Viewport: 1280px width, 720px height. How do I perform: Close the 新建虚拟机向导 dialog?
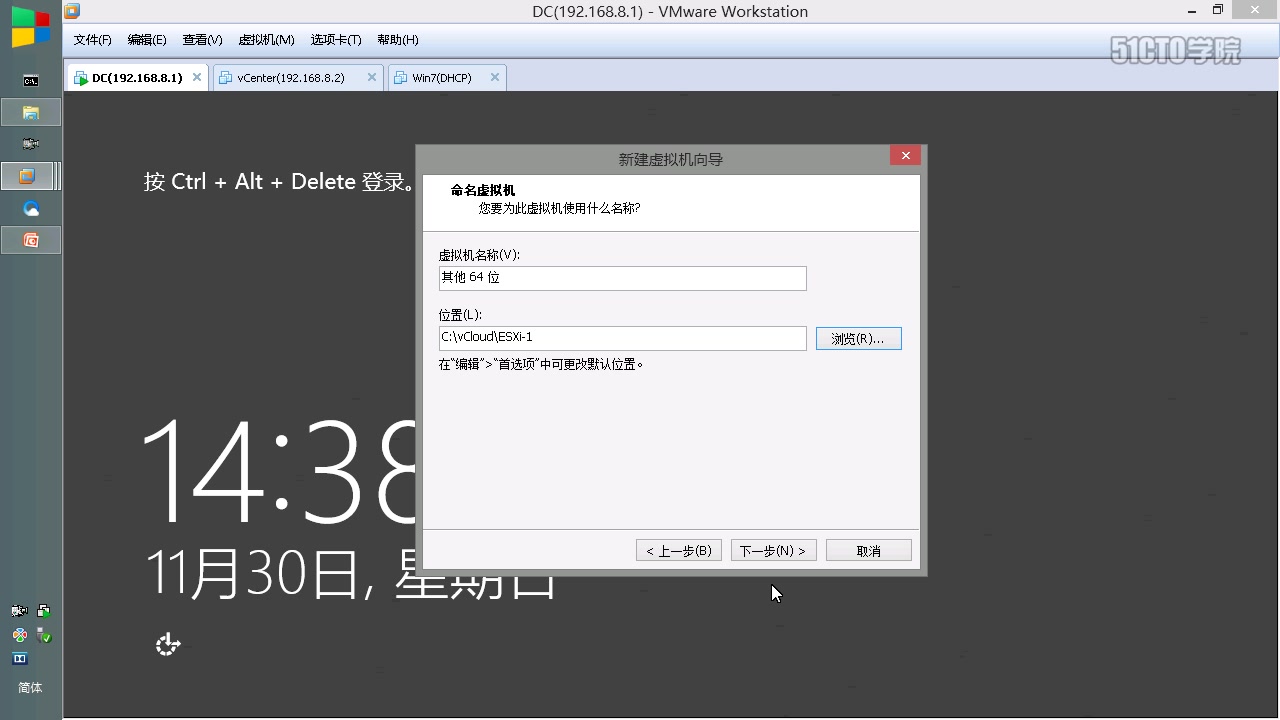click(905, 156)
